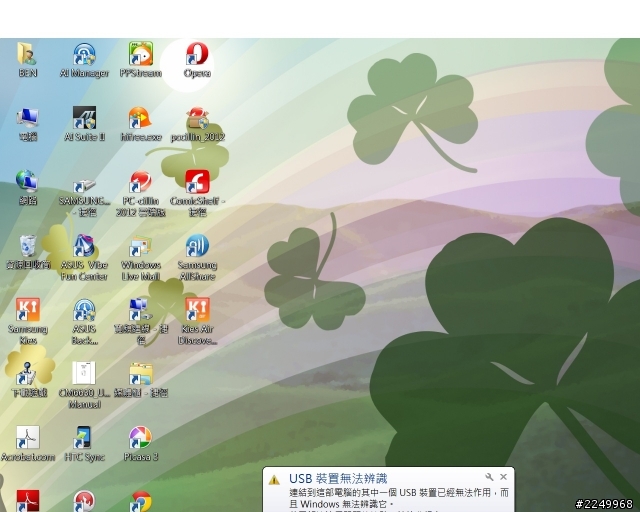Open the 寬頻連線 broadband connection shortcut
The image size is (640, 512).
tap(141, 310)
